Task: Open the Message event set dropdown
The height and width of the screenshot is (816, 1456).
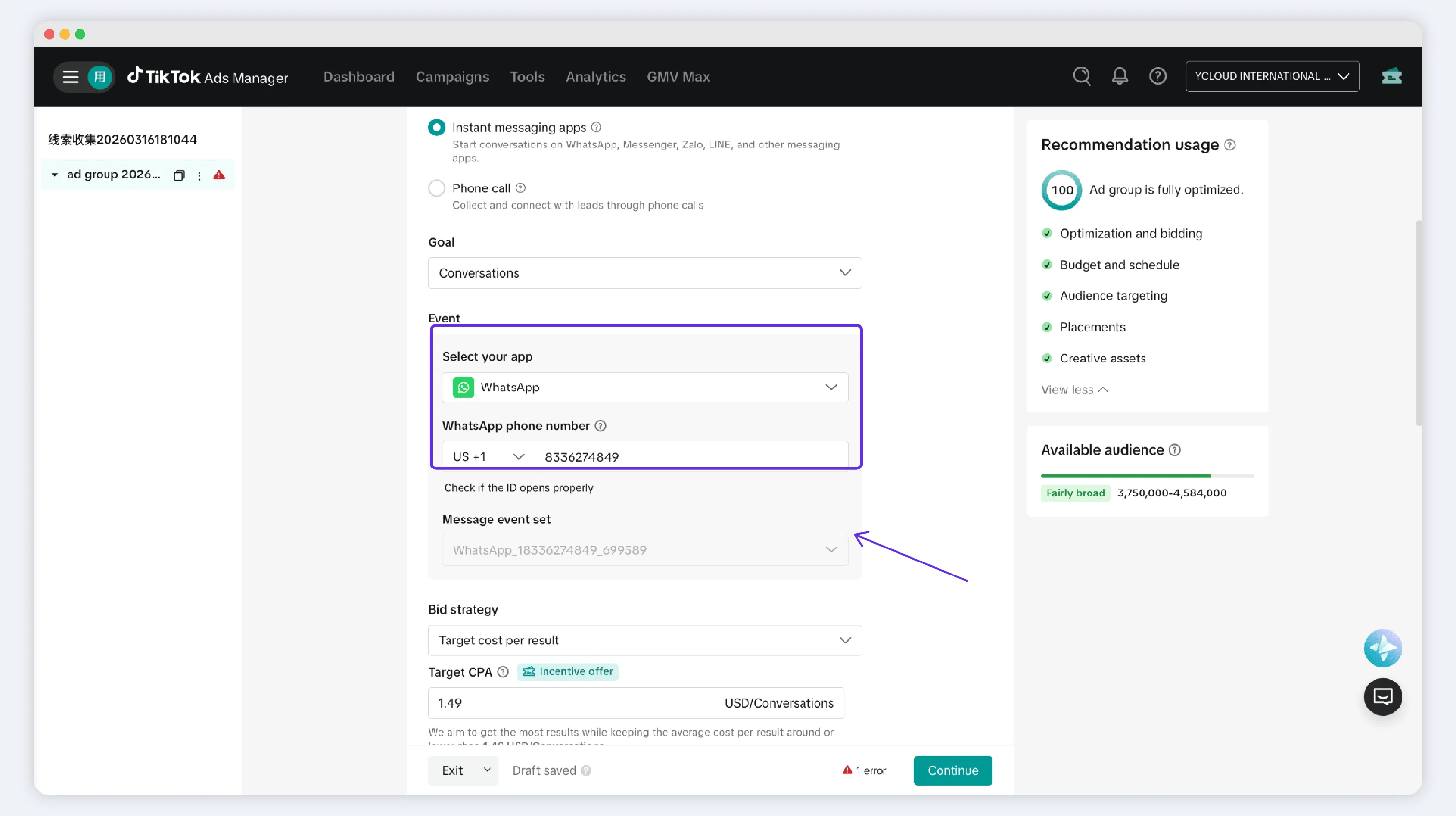Action: pyautogui.click(x=644, y=550)
